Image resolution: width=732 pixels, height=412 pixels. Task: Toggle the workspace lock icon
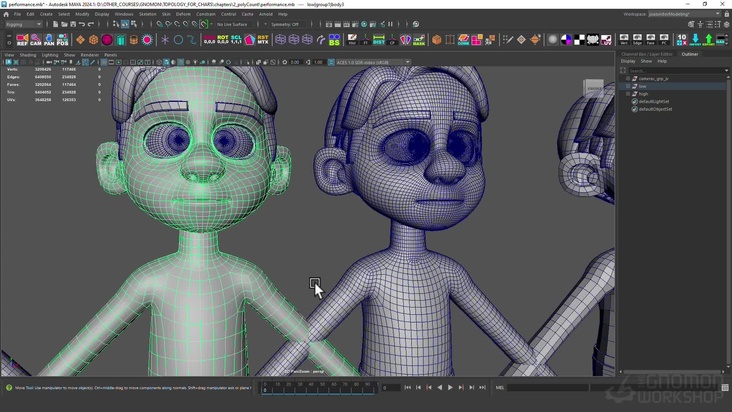point(726,14)
